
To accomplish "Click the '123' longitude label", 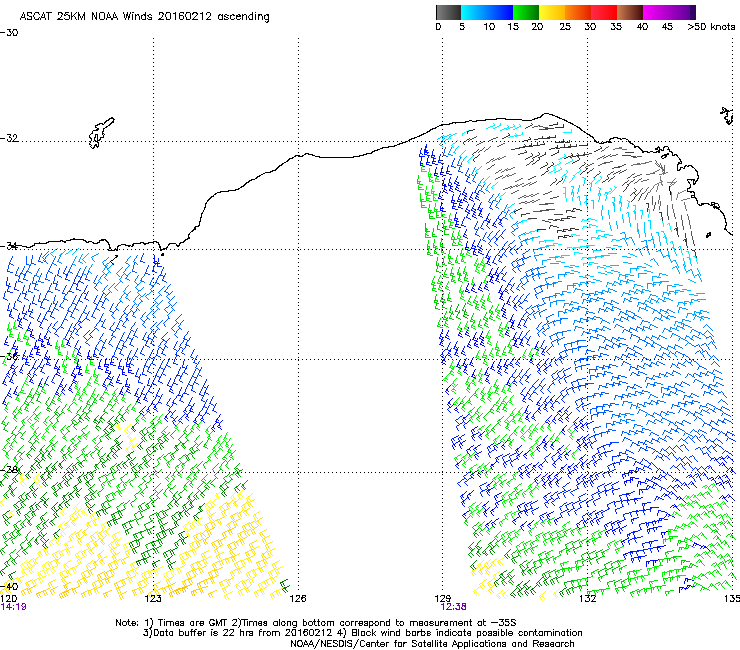I will pos(153,599).
